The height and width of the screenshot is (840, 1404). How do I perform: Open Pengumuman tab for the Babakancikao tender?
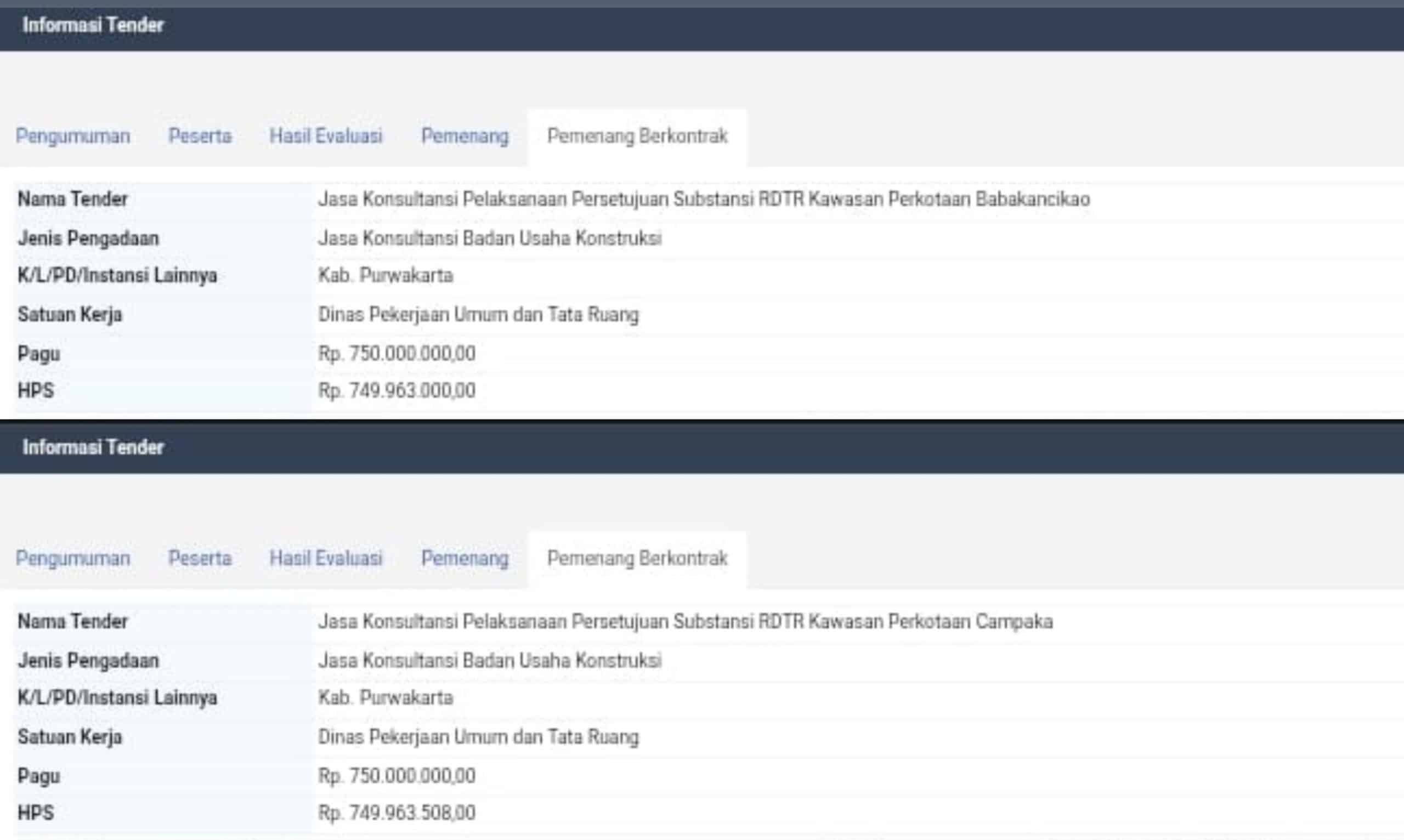(73, 136)
